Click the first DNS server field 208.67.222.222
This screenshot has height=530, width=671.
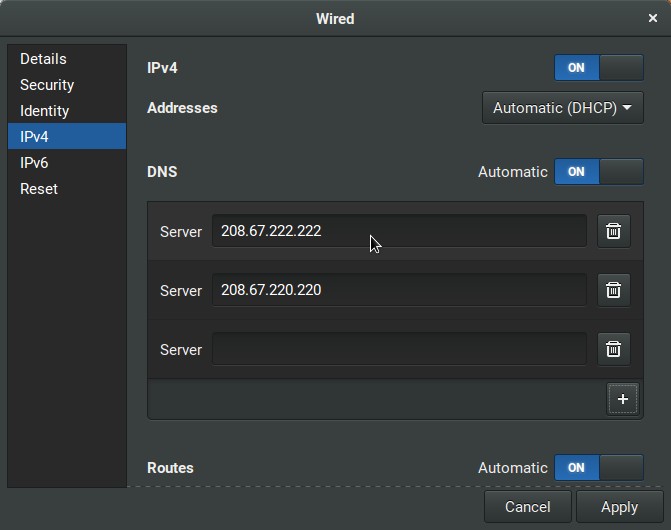tap(398, 231)
